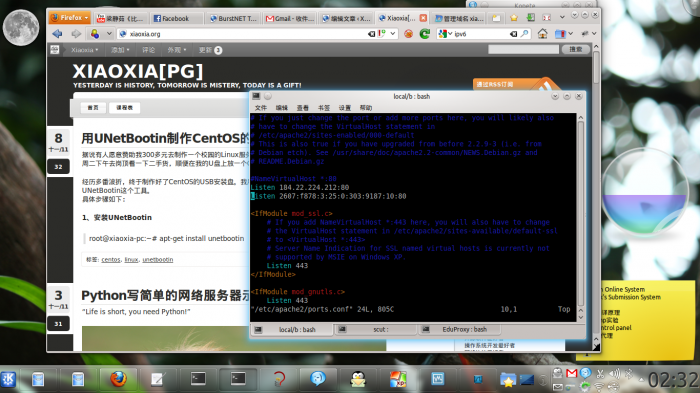Open terminal 编辑 menu

click(282, 108)
